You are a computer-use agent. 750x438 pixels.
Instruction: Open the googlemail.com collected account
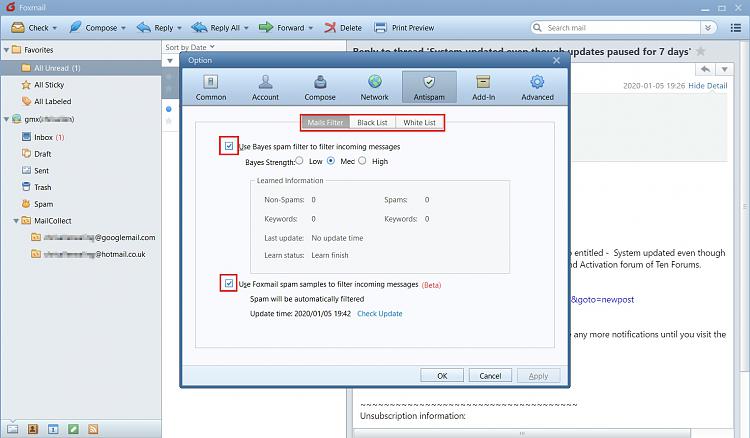[x=93, y=237]
